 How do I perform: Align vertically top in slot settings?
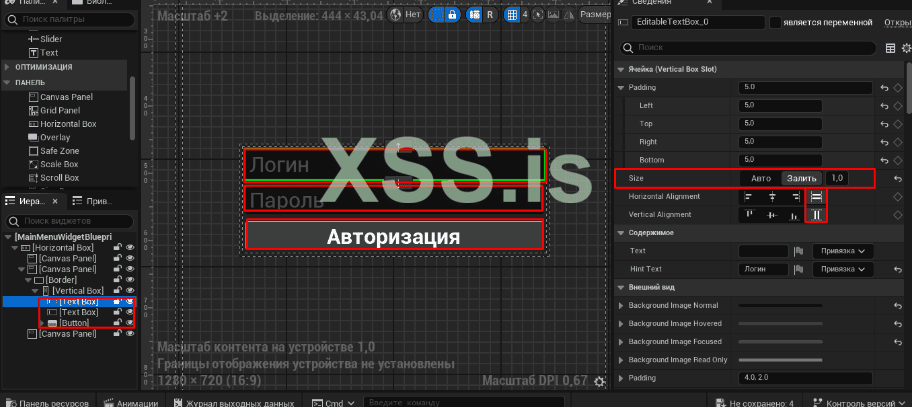click(749, 215)
